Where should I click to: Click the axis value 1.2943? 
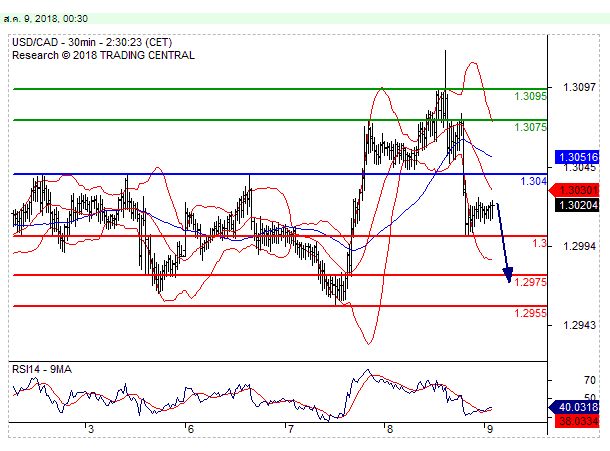click(x=579, y=325)
